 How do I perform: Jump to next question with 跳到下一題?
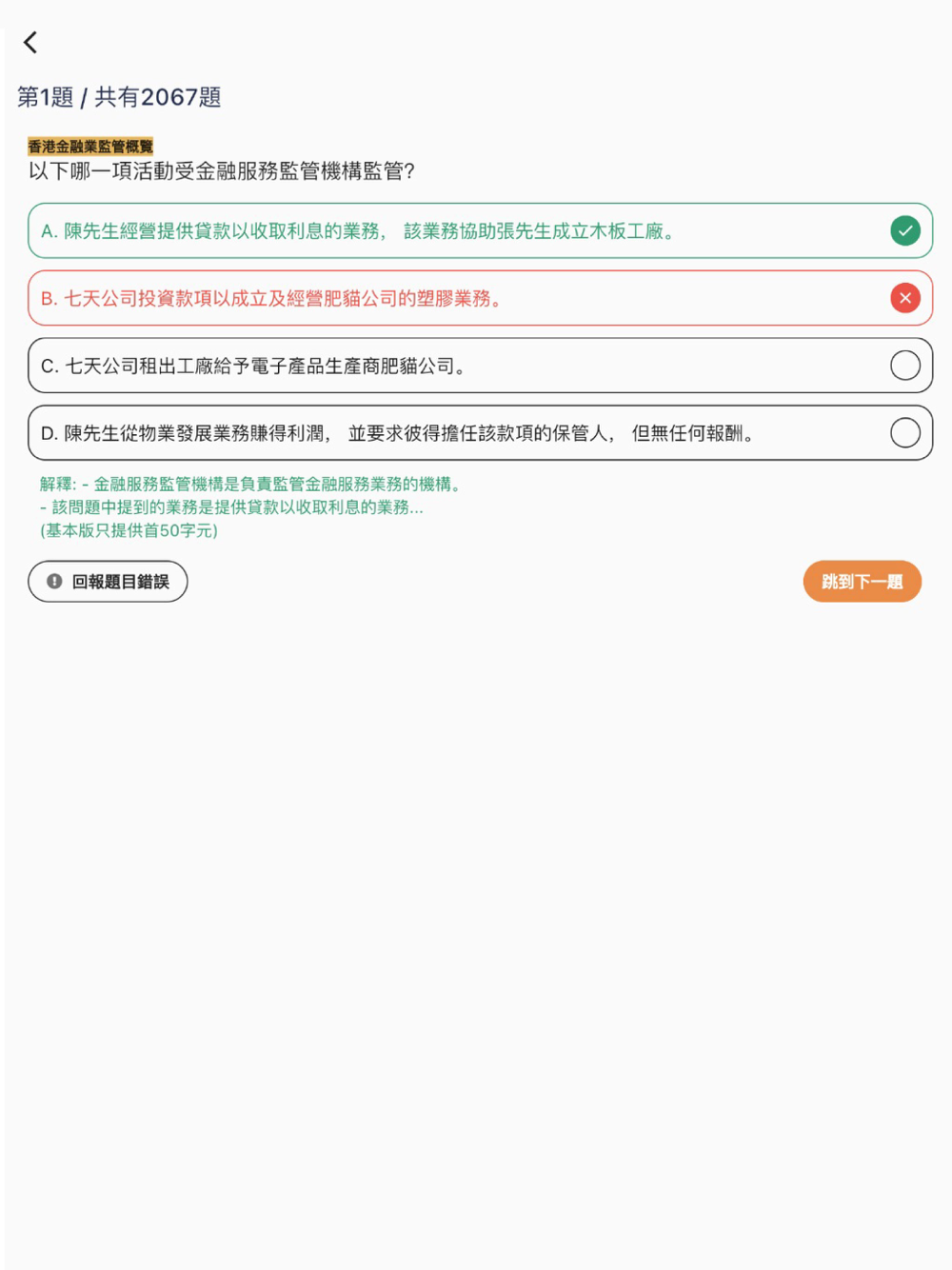(862, 582)
